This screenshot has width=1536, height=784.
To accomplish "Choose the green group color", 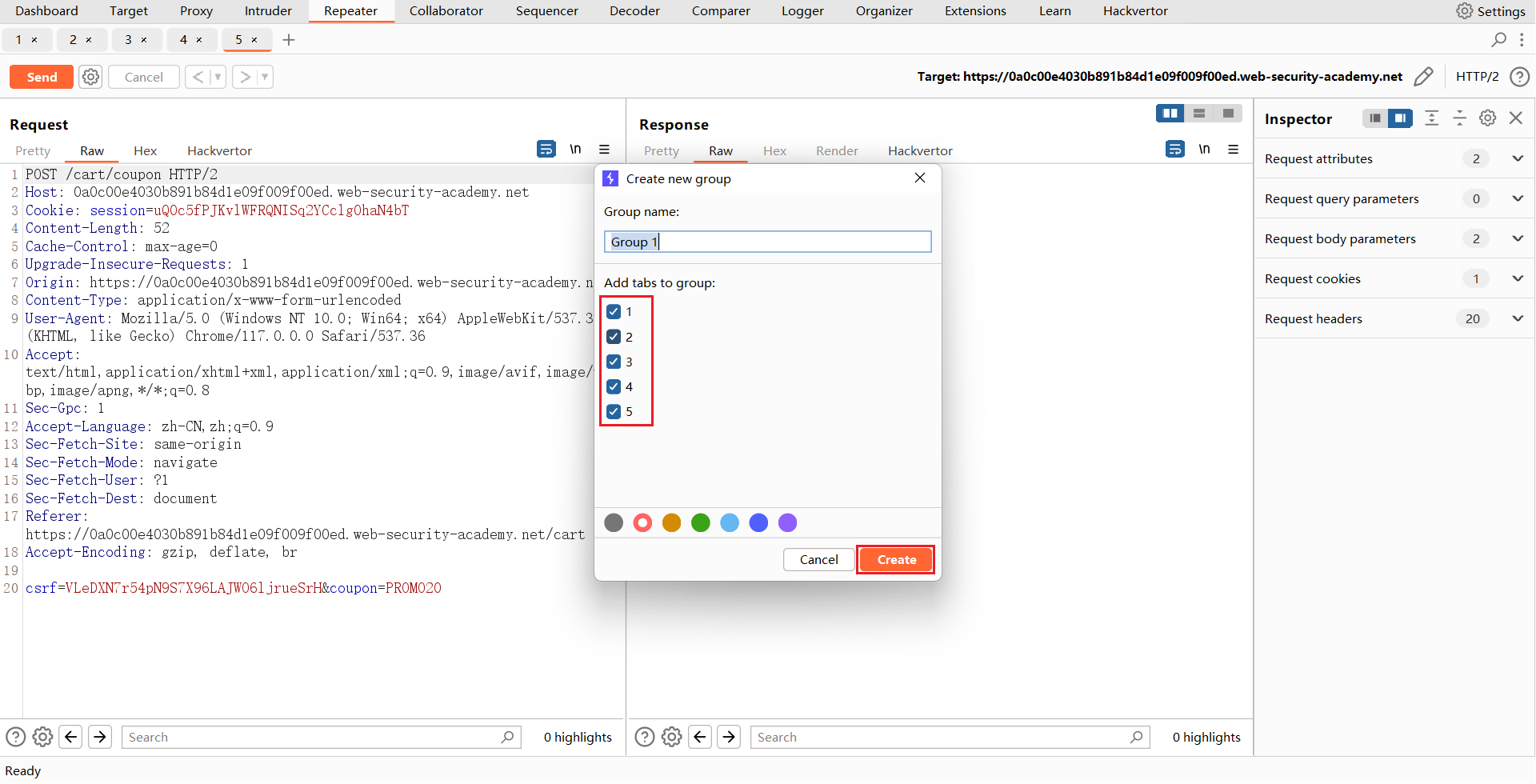I will [x=700, y=522].
